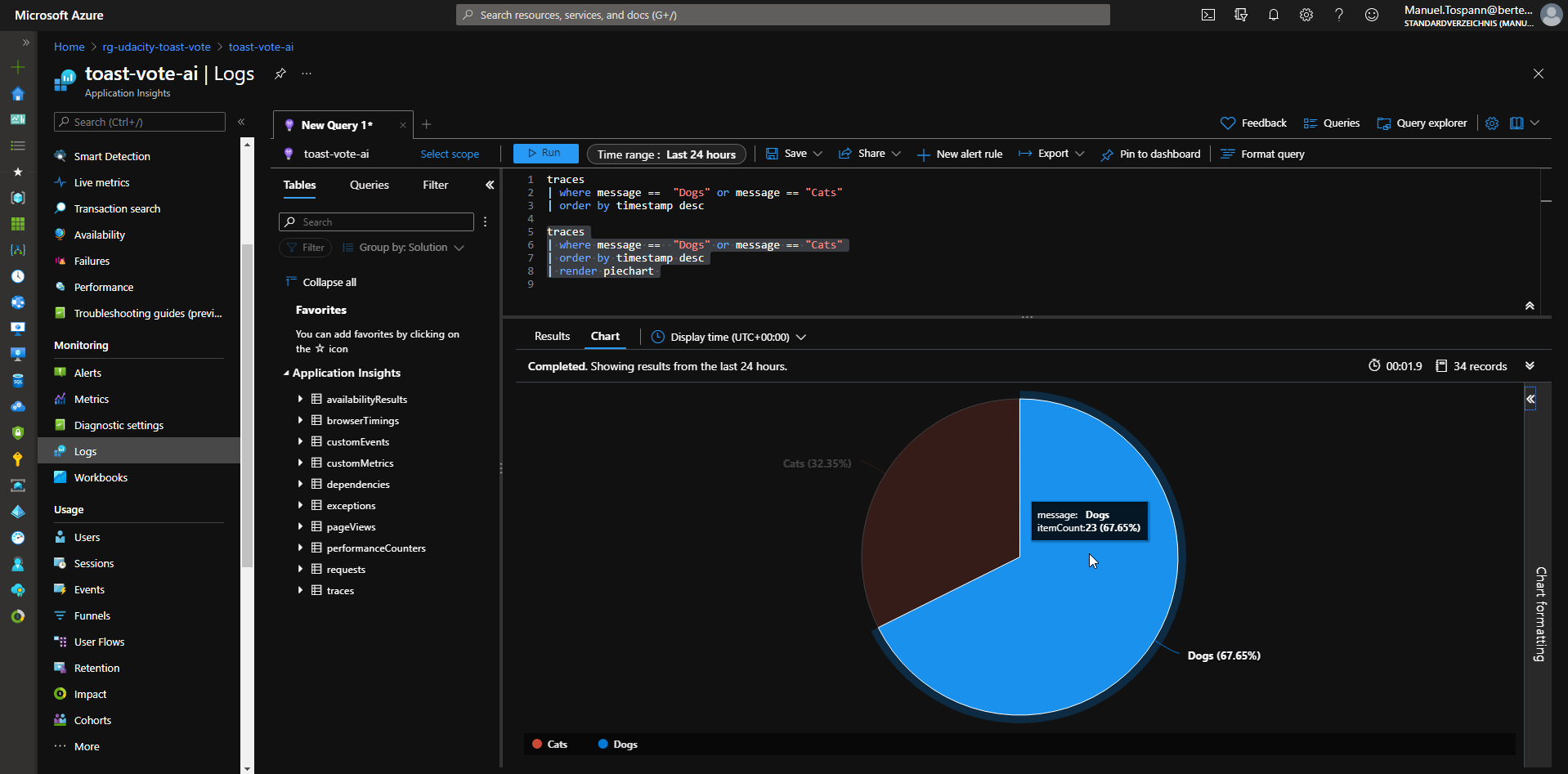
Task: Open query editor settings gear icon
Action: pos(1492,123)
